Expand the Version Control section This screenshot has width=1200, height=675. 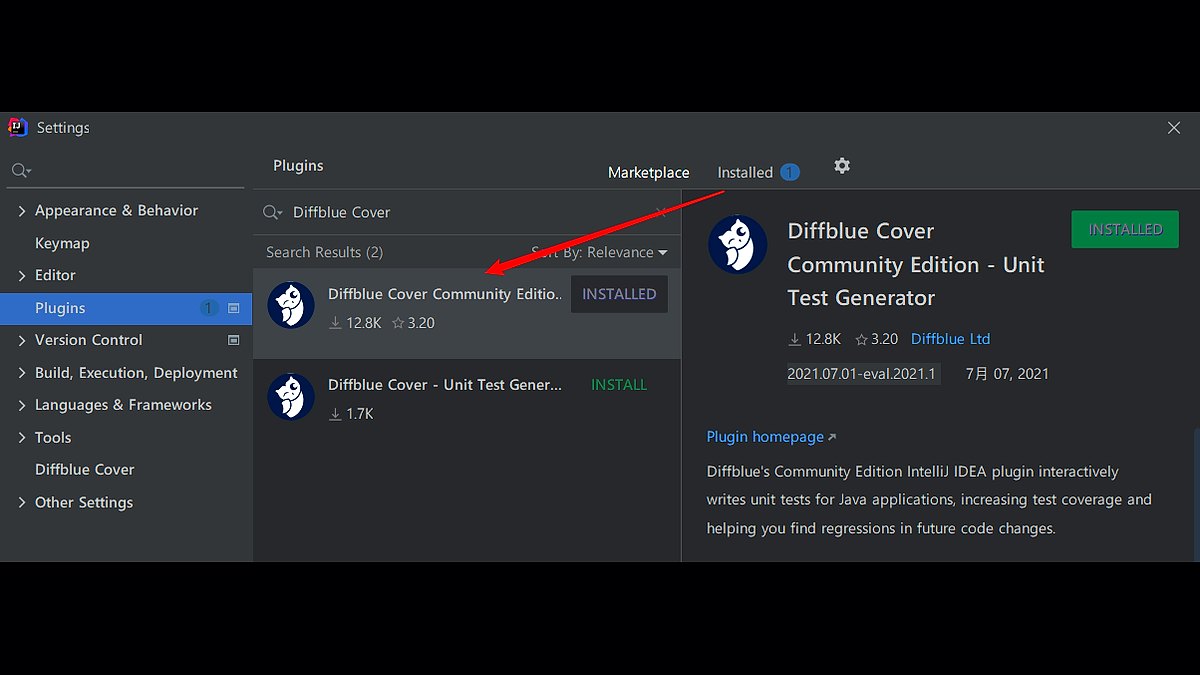click(22, 341)
